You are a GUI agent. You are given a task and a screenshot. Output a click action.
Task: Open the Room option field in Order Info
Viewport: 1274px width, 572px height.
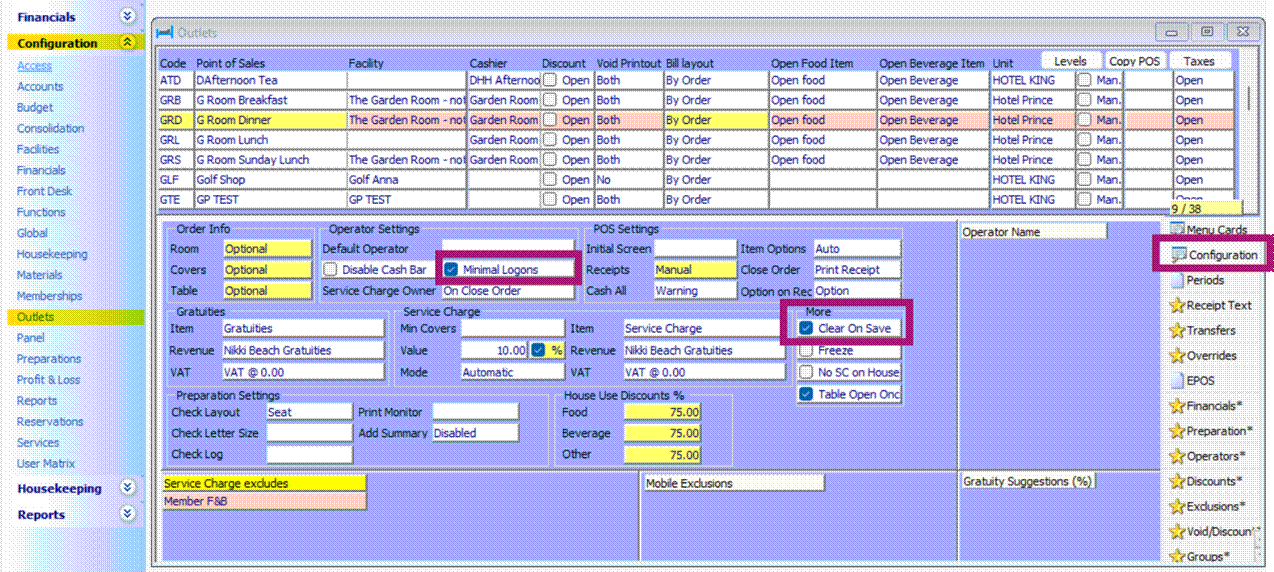click(267, 249)
